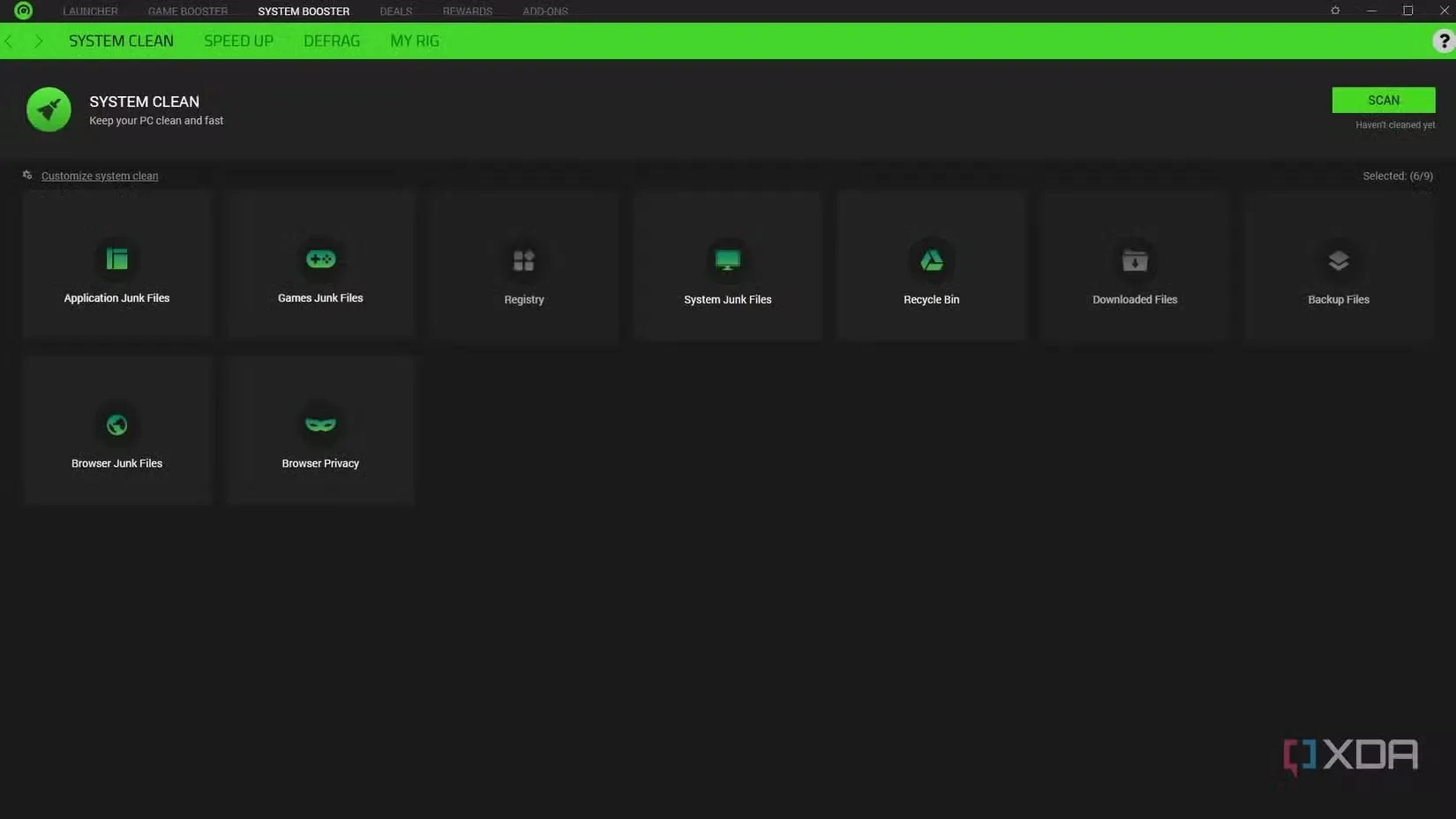Click the Games Junk Files label

[x=320, y=298]
